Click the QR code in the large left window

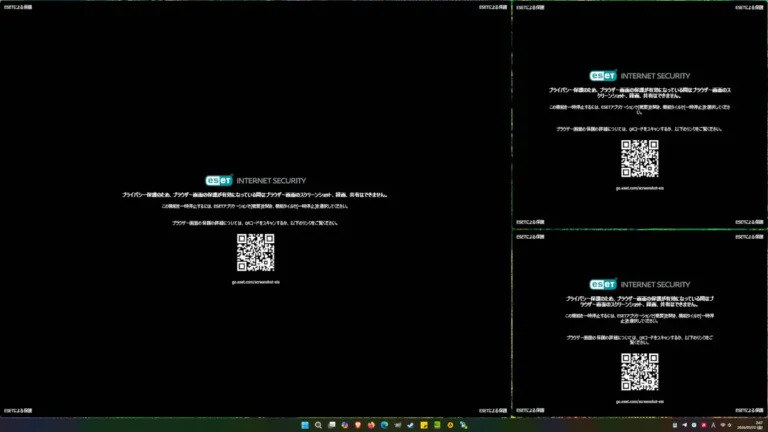tap(256, 252)
